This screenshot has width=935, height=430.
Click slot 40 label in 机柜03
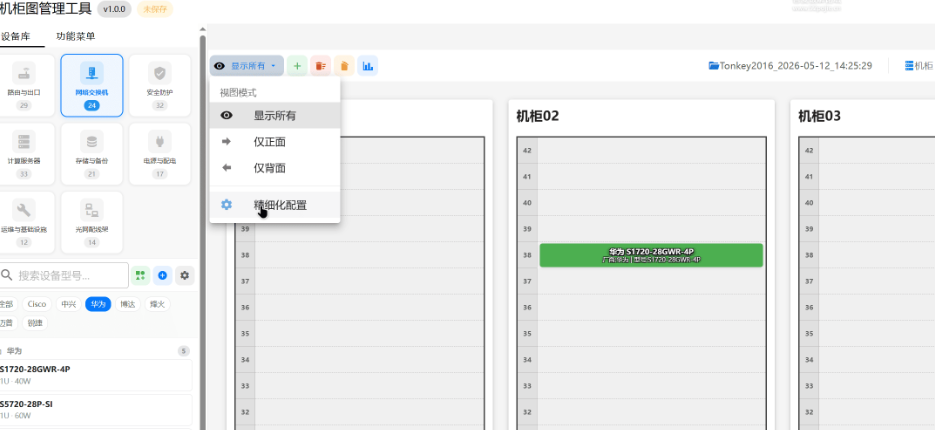pos(809,203)
